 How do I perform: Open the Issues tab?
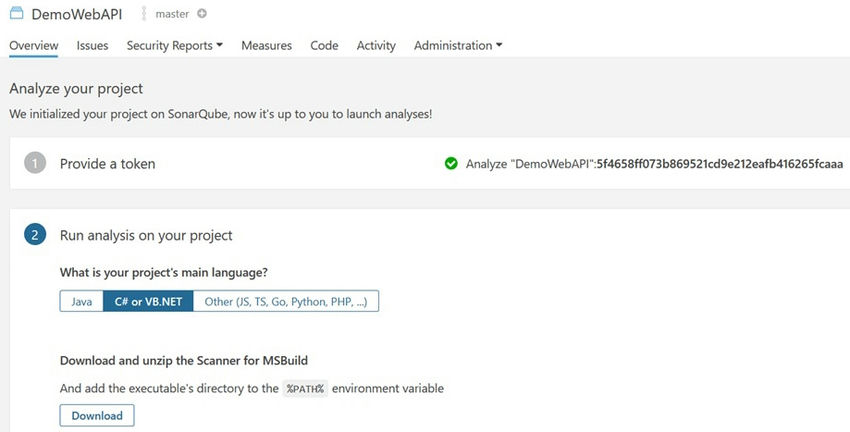click(x=92, y=46)
